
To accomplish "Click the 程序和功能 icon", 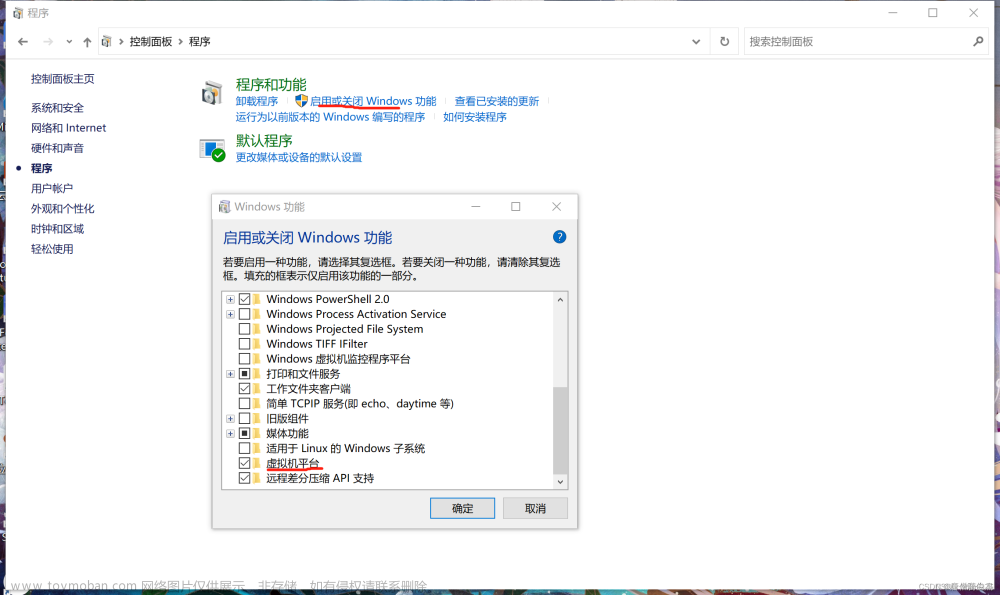I will (x=212, y=93).
